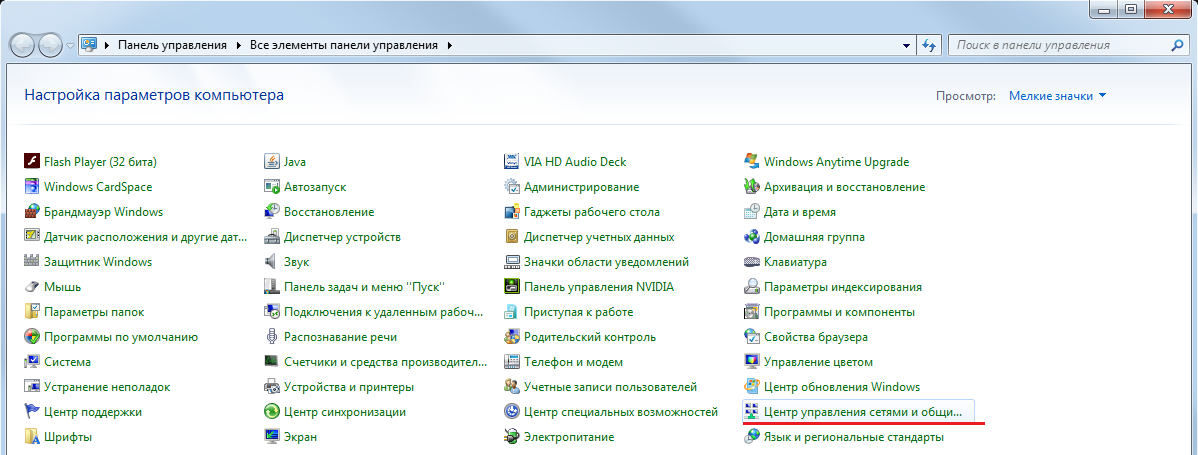Click the Родительский контроль icon

(x=512, y=337)
